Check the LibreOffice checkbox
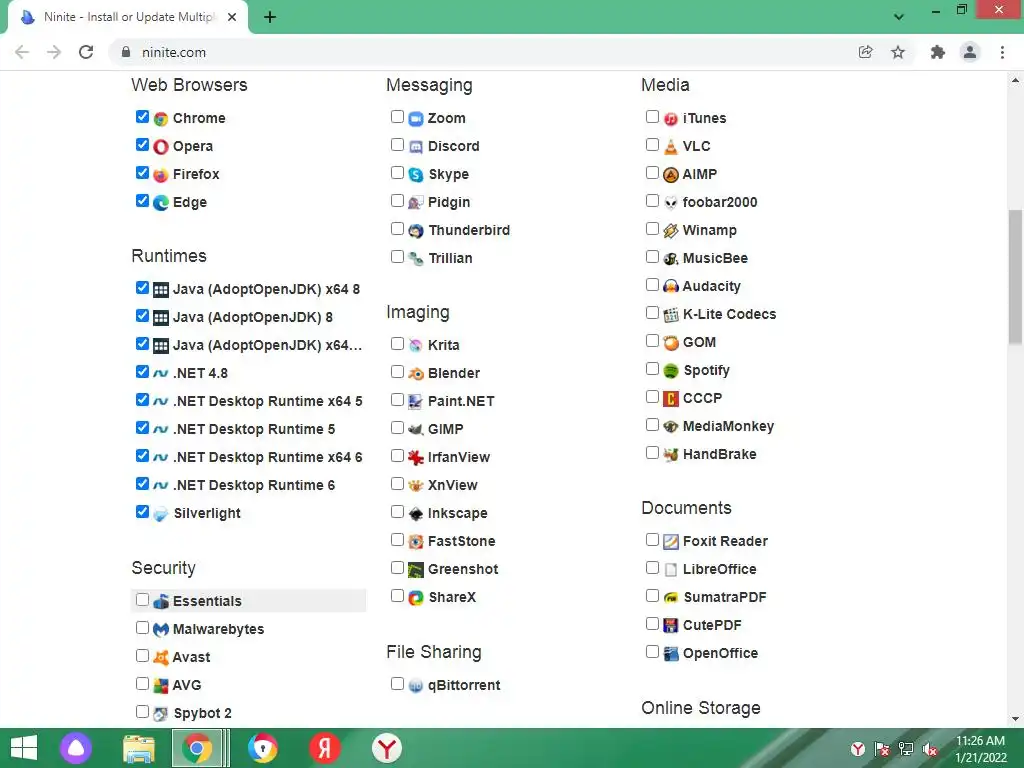This screenshot has height=768, width=1024. (652, 568)
